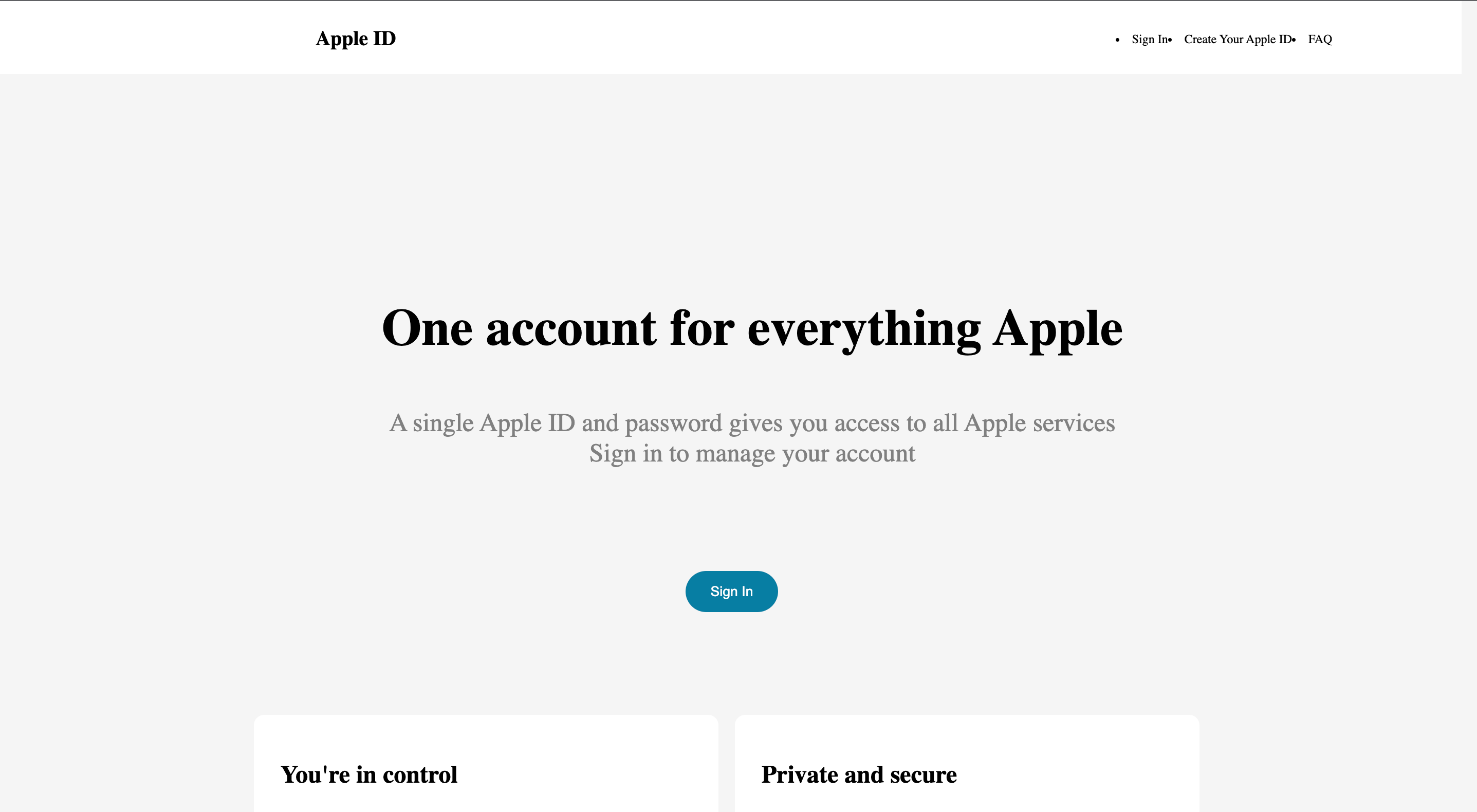Click the 'A single Apple ID and password' subtitle line
1477x812 pixels.
click(x=752, y=423)
